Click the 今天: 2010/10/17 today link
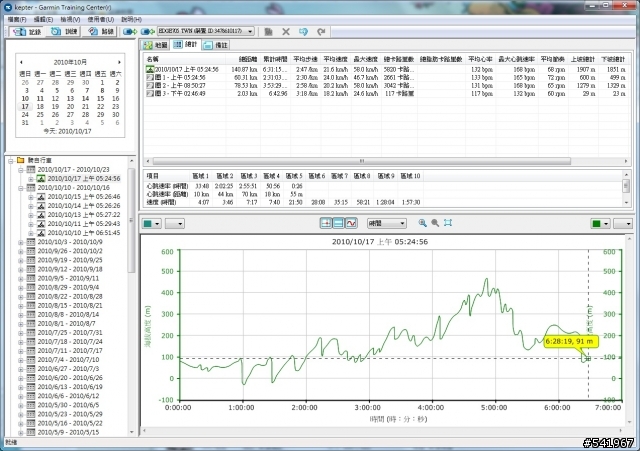 pyautogui.click(x=67, y=131)
